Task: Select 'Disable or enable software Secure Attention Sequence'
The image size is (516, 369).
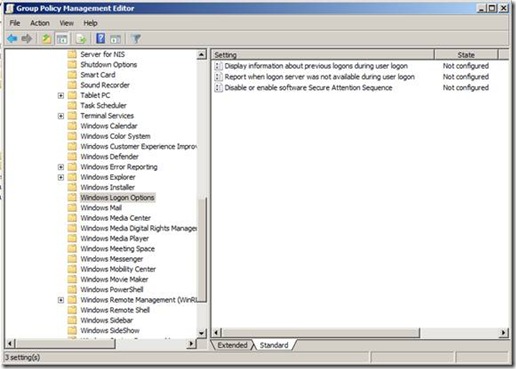Action: click(308, 88)
